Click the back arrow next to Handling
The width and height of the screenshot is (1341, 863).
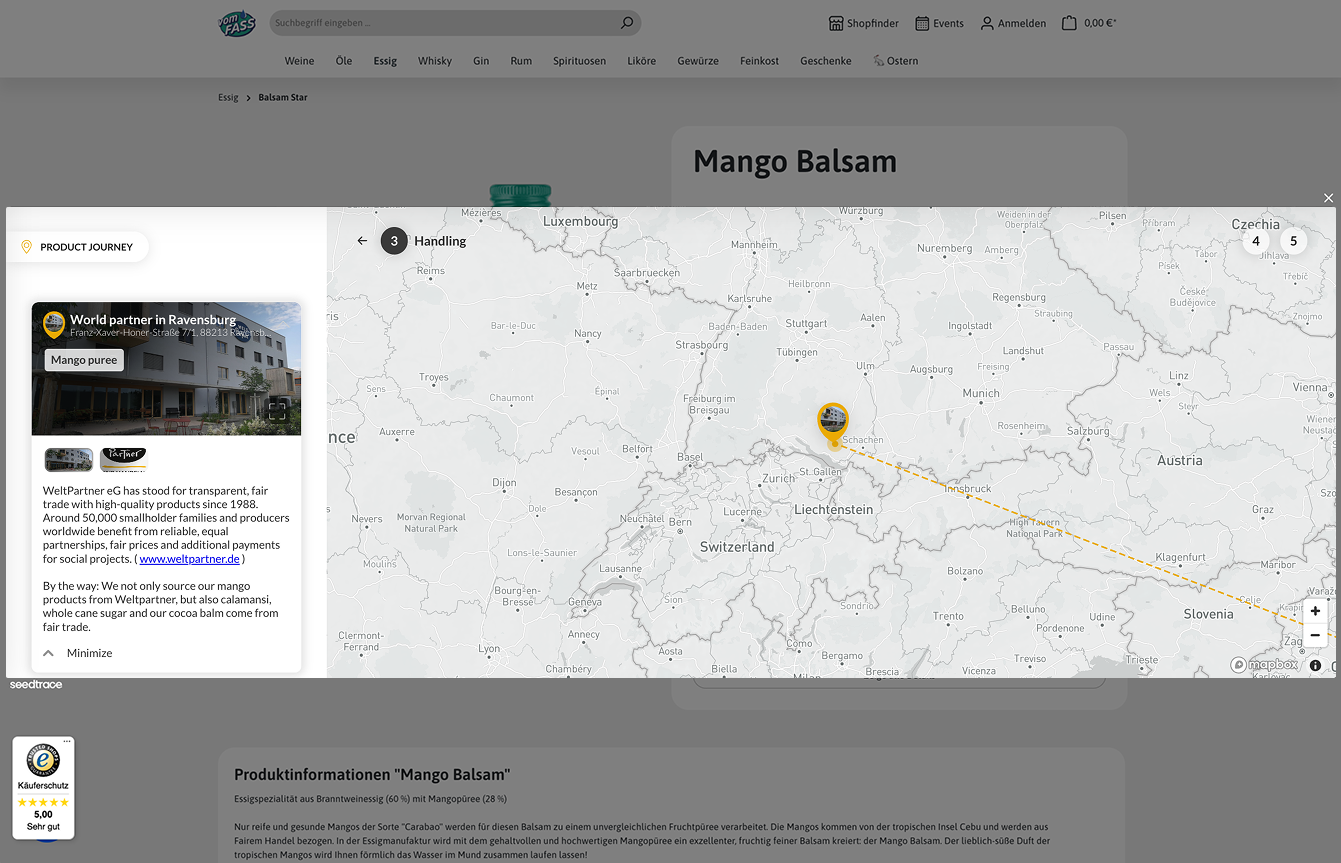[362, 241]
